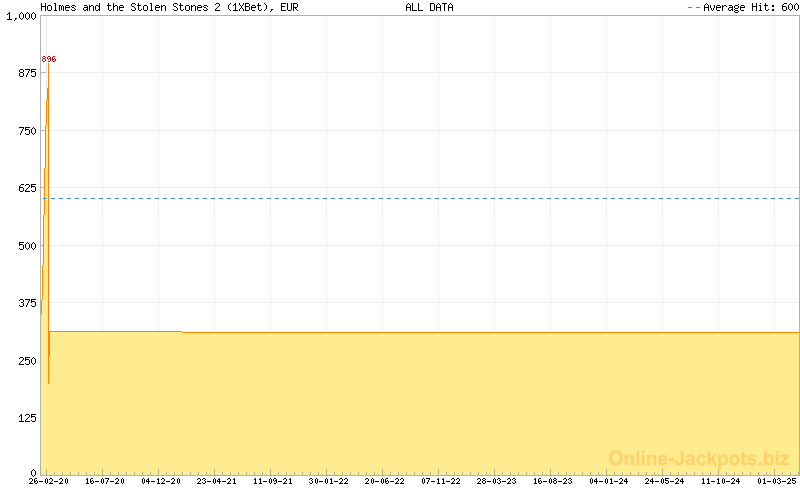Select the 04-12-20 date tick

[161, 481]
